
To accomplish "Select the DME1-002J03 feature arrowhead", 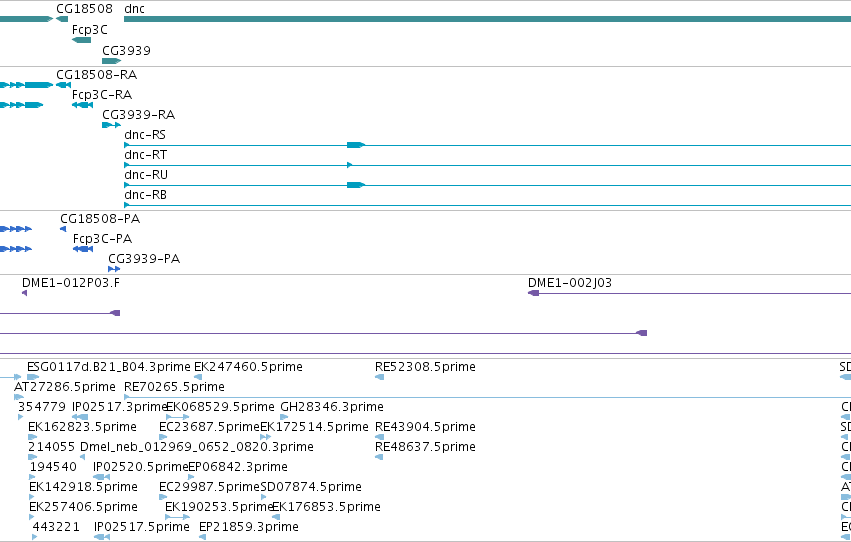I will pyautogui.click(x=534, y=293).
